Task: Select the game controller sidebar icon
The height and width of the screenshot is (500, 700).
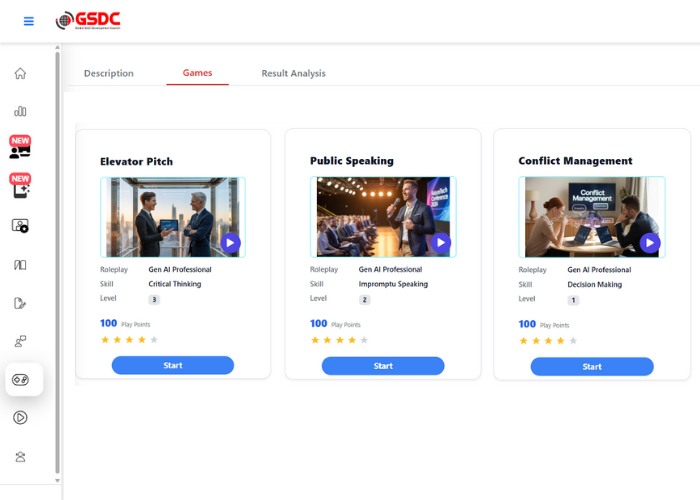Action: point(21,379)
